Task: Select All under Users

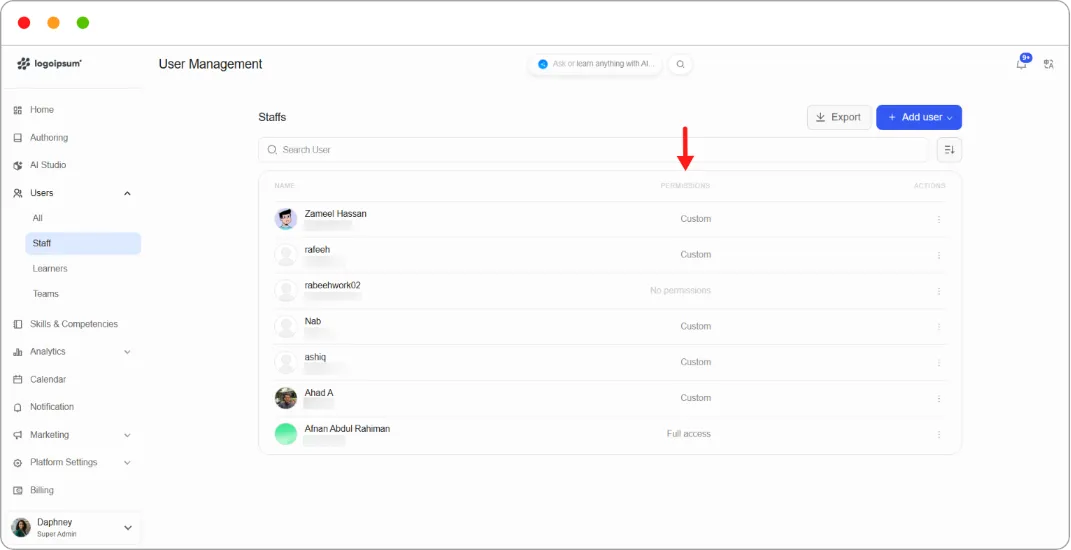Action: point(38,218)
